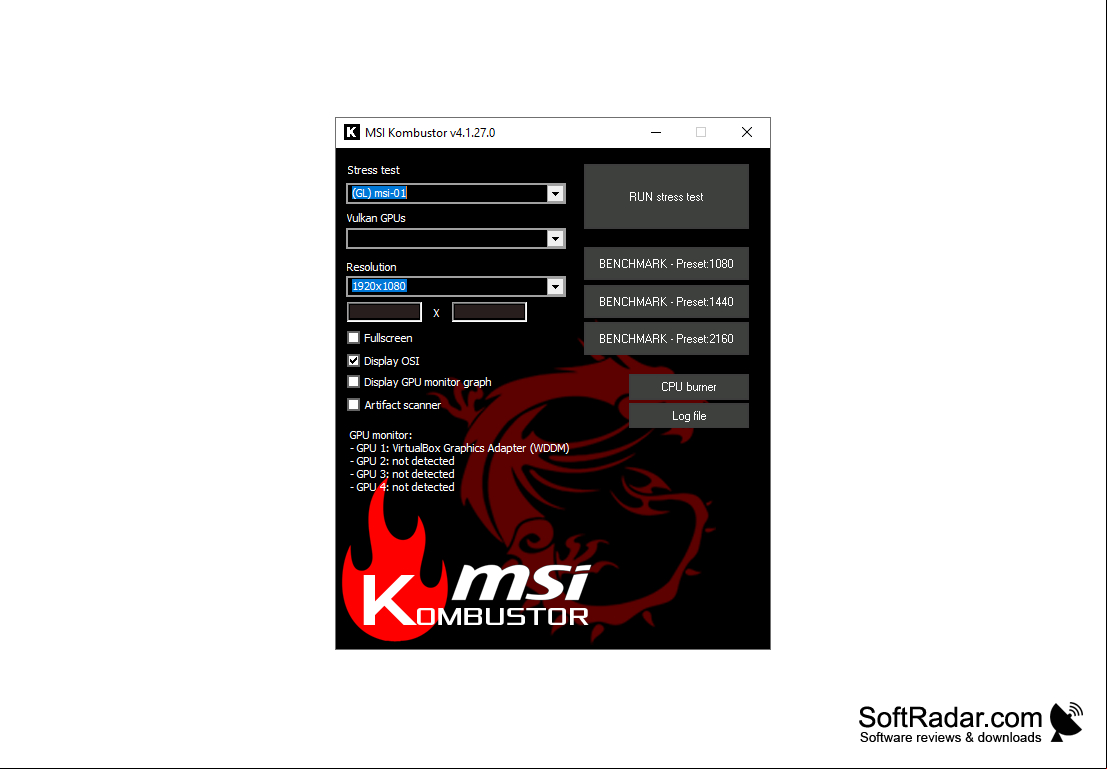The width and height of the screenshot is (1107, 769).
Task: Open the CPU burner
Action: (x=689, y=387)
